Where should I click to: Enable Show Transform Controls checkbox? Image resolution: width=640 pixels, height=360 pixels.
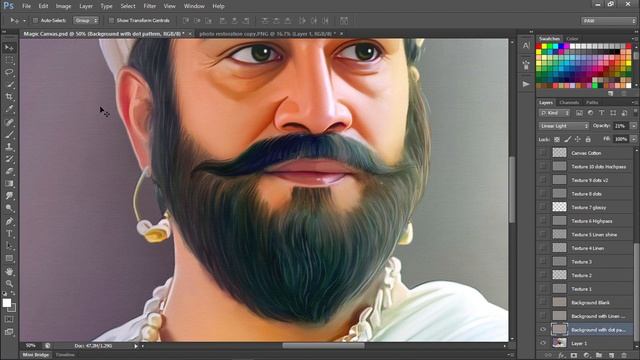[111, 20]
